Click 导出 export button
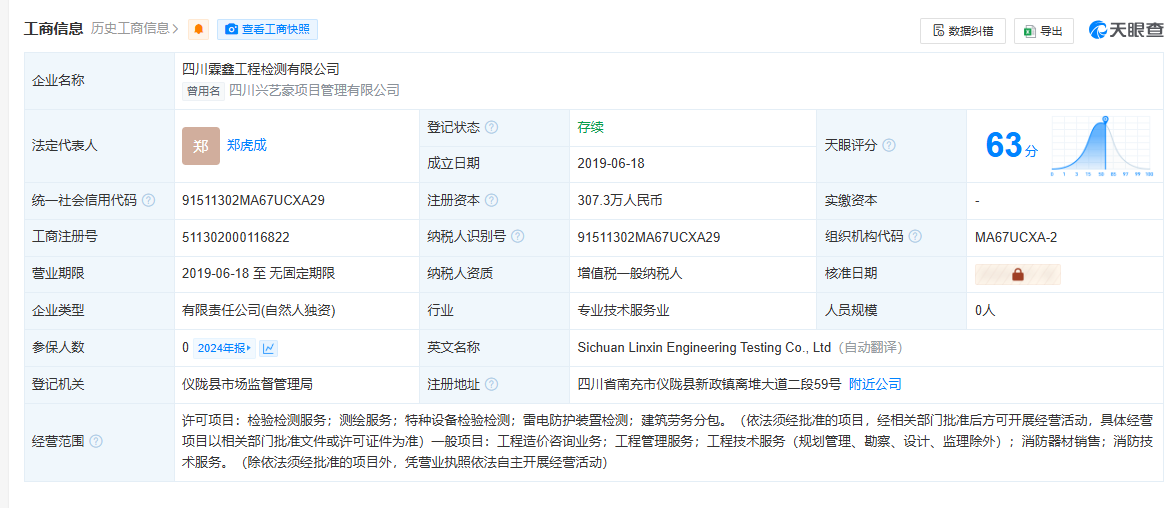Viewport: 1176px width, 508px height. coord(1044,31)
